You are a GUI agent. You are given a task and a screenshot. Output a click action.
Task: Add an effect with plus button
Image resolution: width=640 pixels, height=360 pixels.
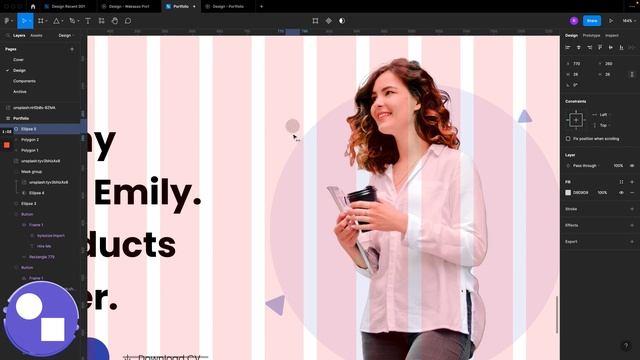click(x=632, y=225)
